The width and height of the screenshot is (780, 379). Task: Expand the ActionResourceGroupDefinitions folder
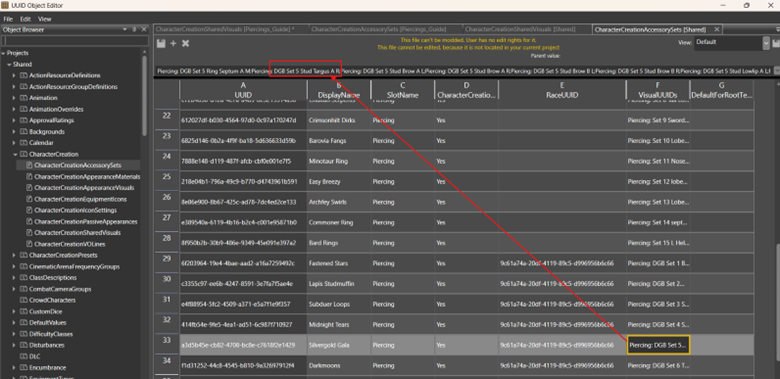[x=14, y=87]
